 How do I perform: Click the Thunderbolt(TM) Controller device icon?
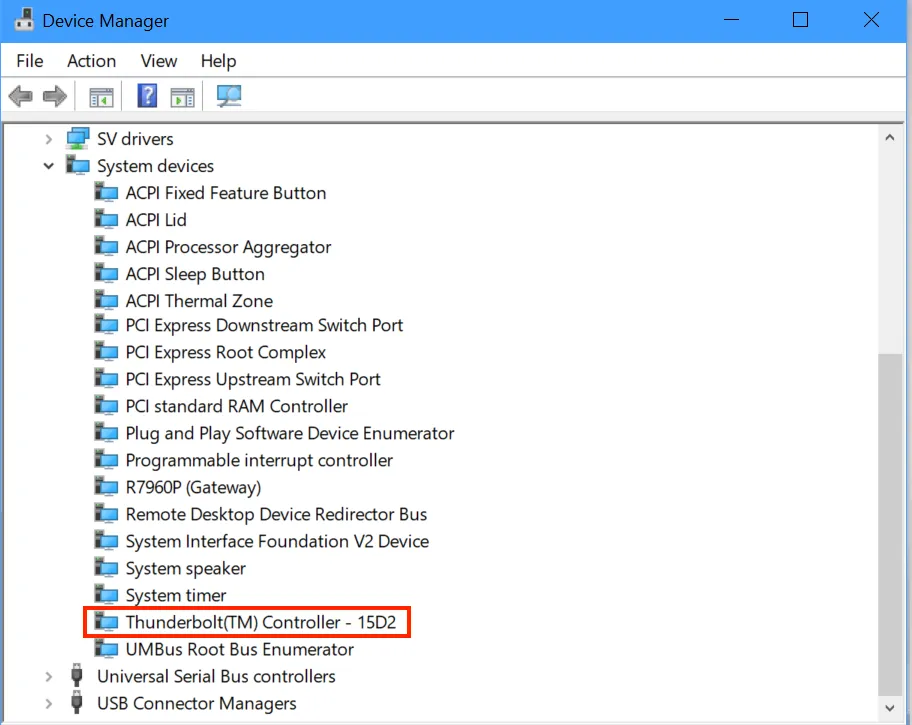[106, 621]
